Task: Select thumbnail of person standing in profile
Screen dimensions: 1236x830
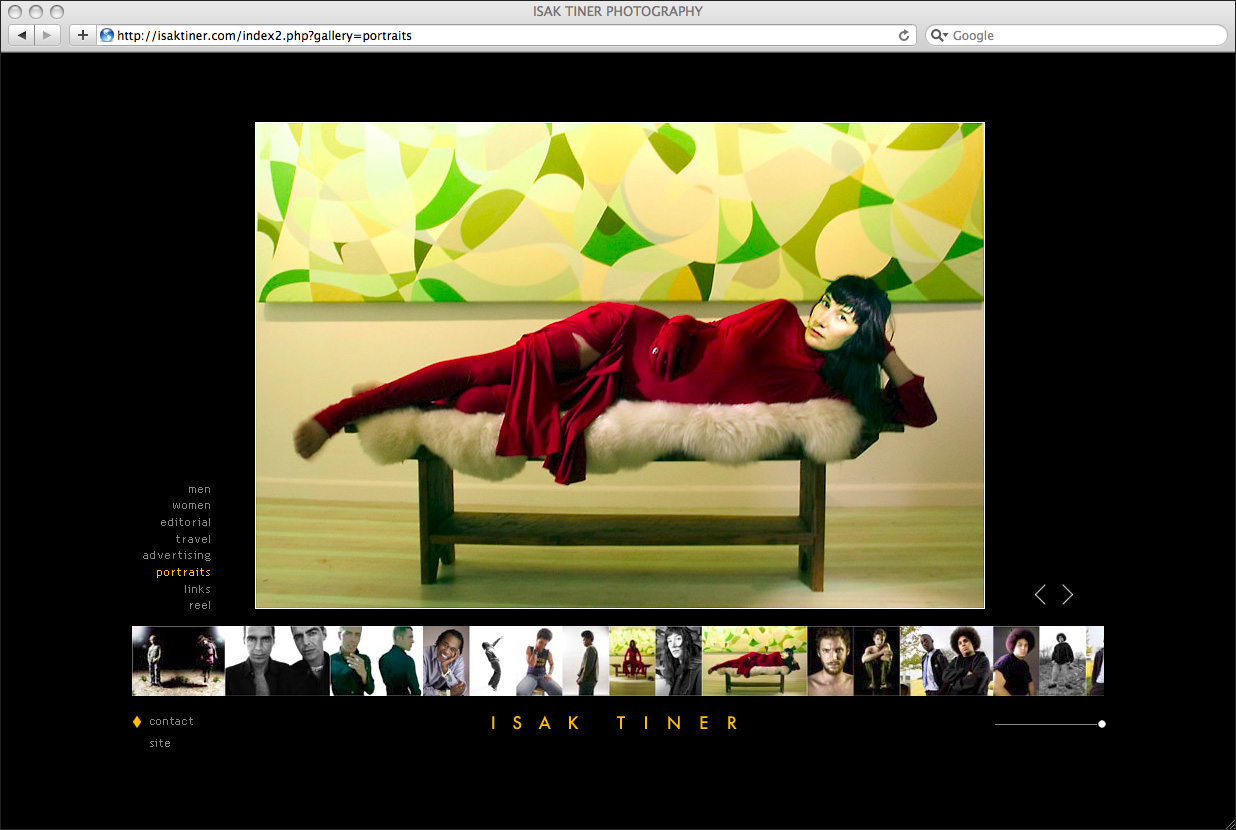Action: click(x=586, y=661)
